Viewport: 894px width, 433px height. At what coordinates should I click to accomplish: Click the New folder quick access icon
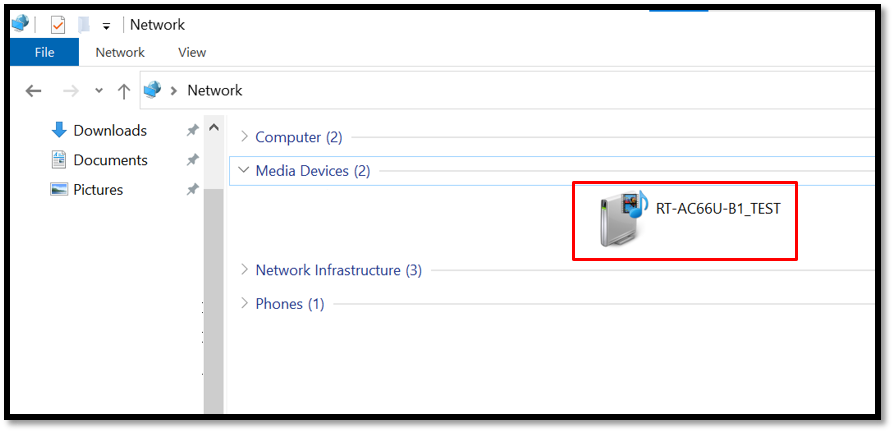point(83,25)
